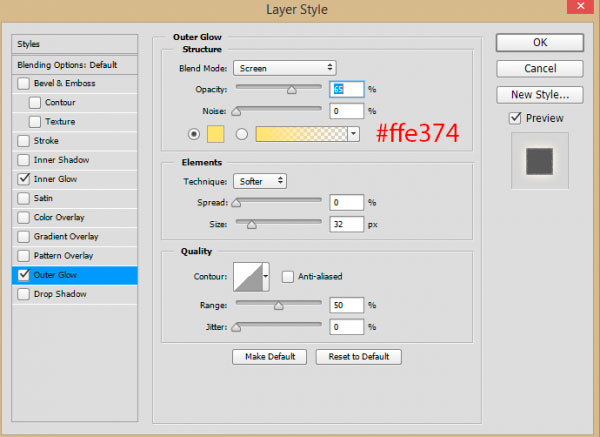Click the style preview square thumbnail
Image resolution: width=600 pixels, height=437 pixels.
[x=540, y=161]
